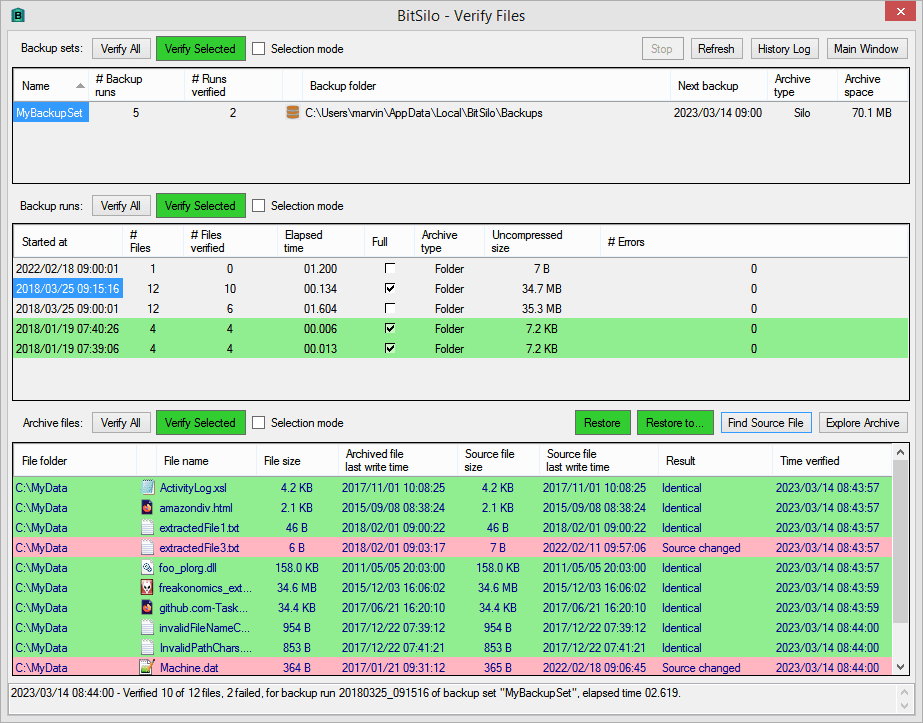Click the green Restore to... button
Screen dimensions: 923x723
675,423
